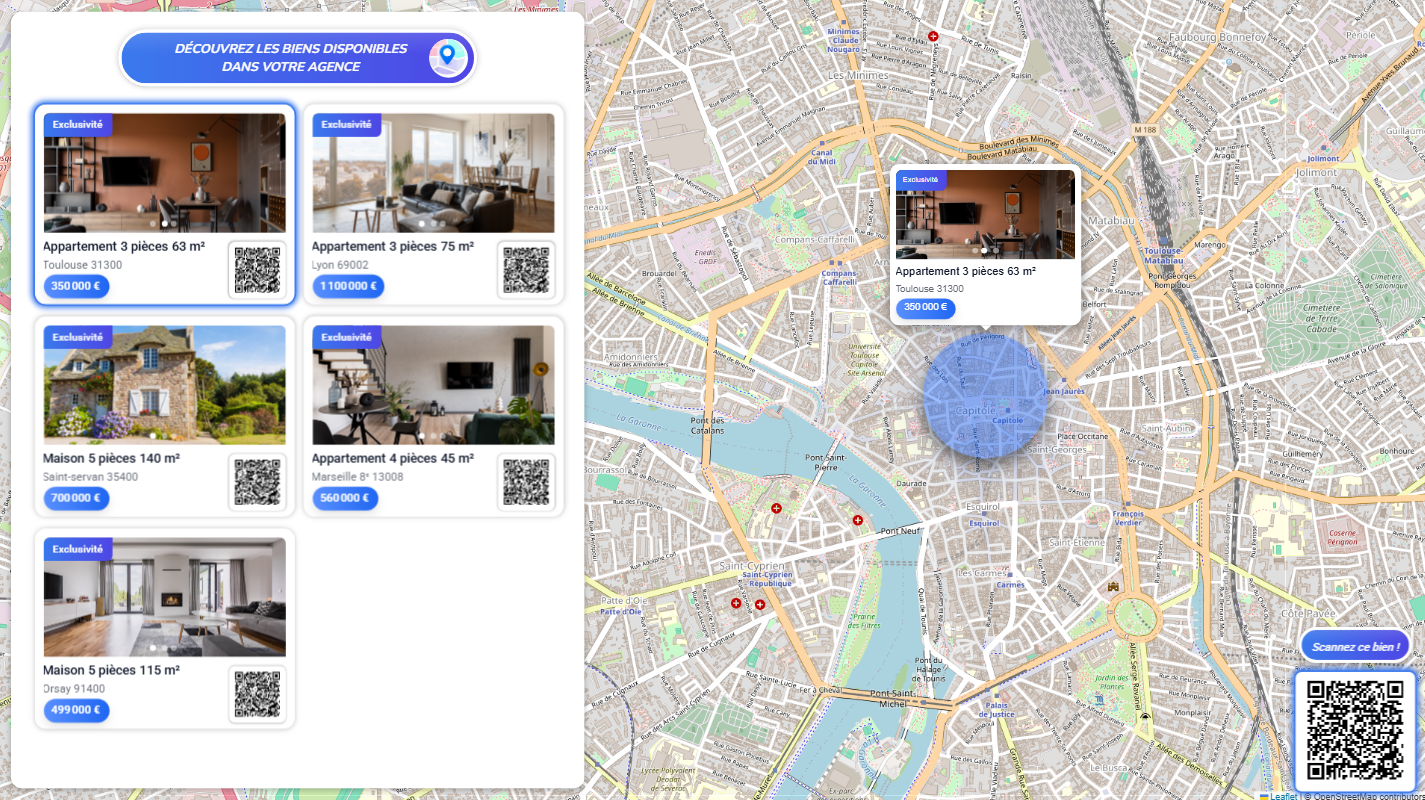Click QR code on Saint-servan house card

[257, 482]
